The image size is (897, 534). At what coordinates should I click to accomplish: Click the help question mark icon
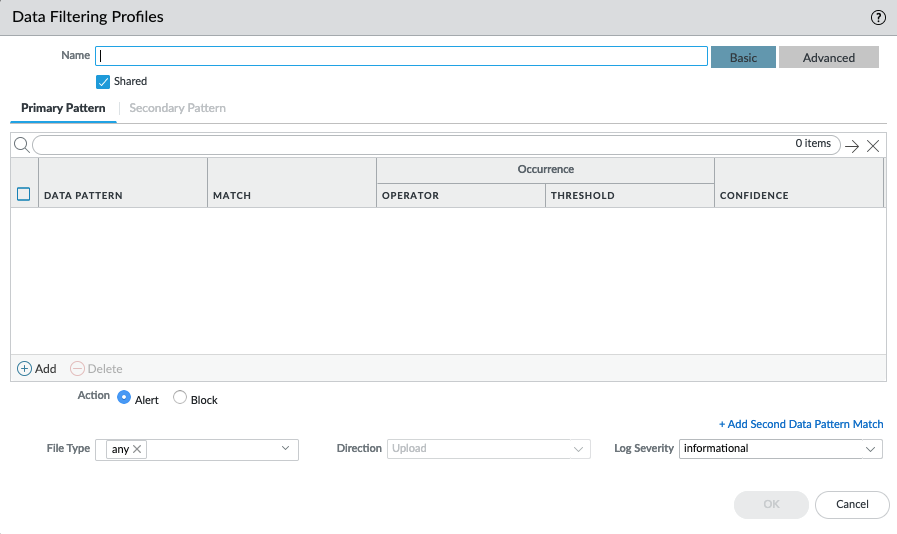point(878,17)
